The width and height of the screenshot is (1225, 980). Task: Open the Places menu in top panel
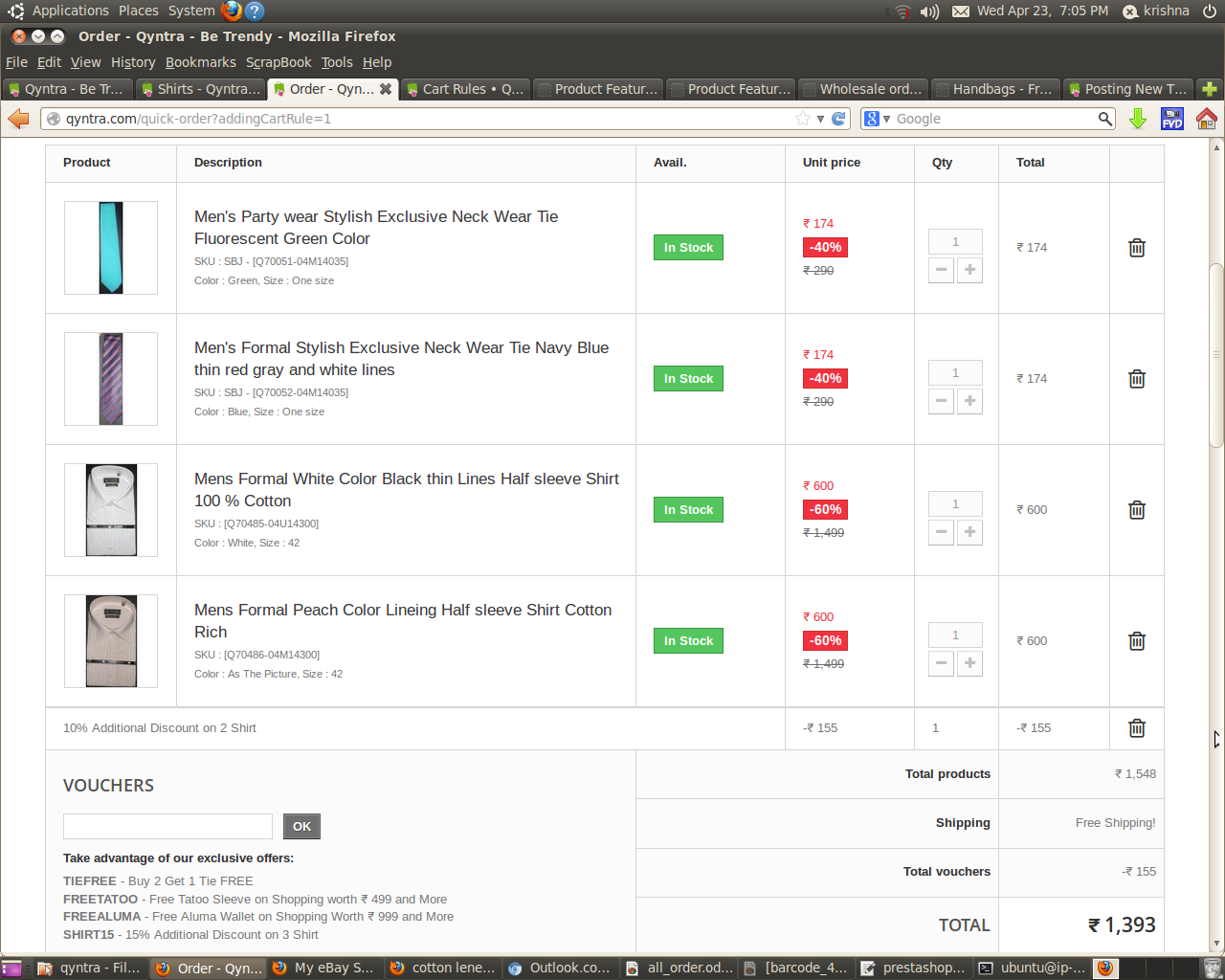click(x=139, y=11)
